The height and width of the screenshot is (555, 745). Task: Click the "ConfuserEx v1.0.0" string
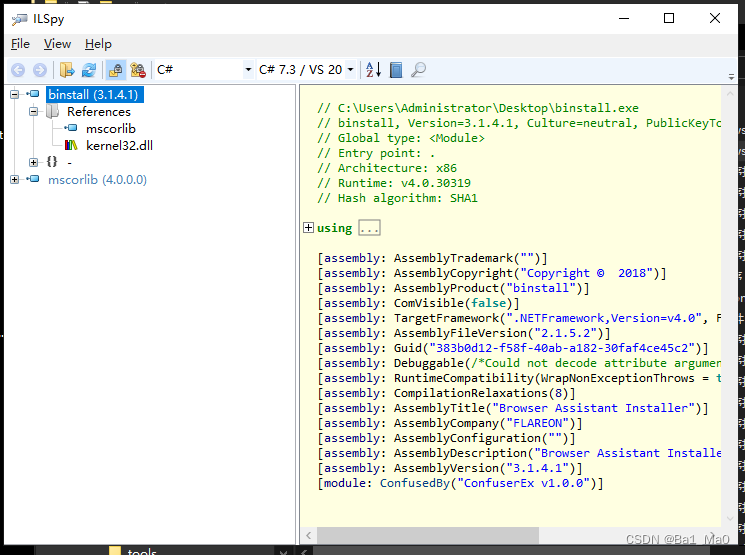pos(523,483)
